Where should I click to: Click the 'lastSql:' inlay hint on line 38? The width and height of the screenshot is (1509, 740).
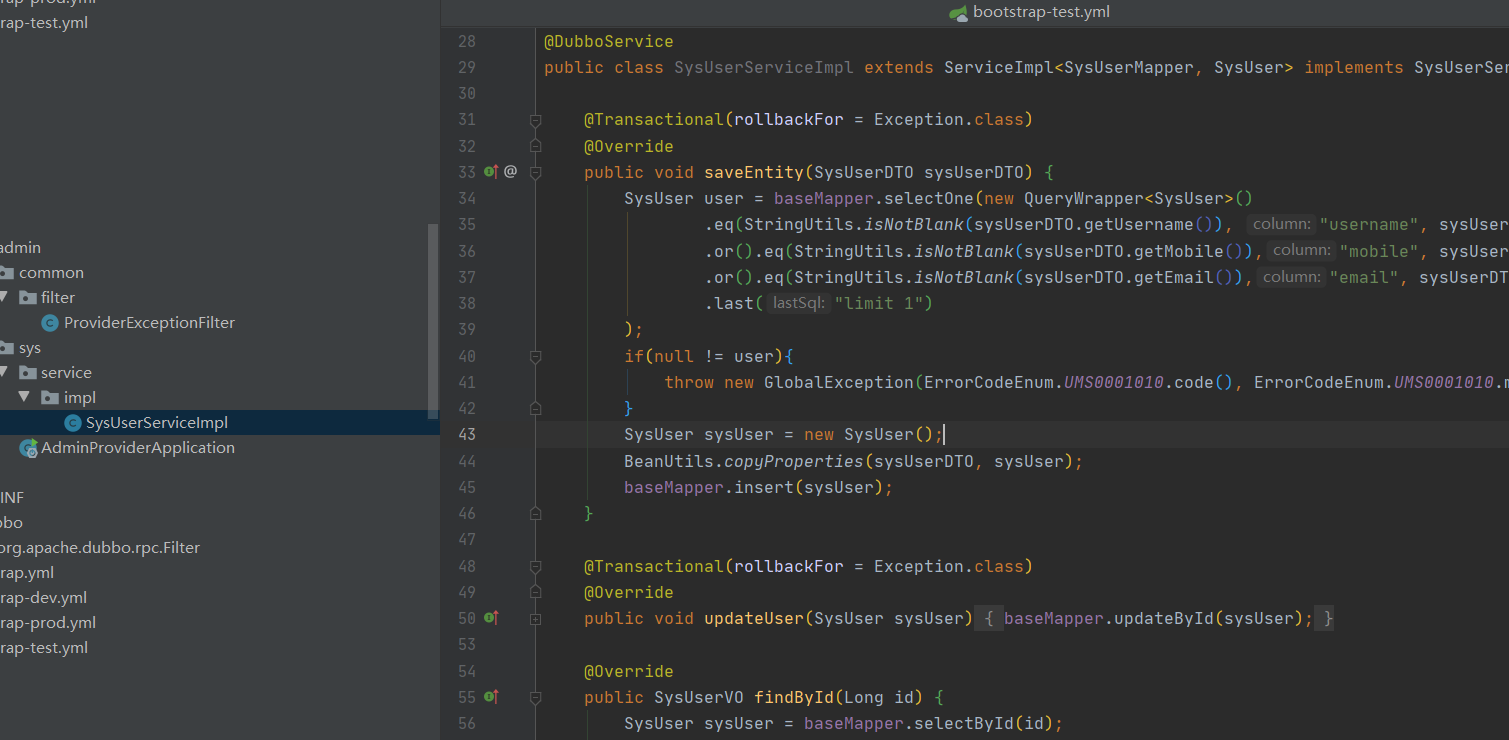tap(798, 303)
